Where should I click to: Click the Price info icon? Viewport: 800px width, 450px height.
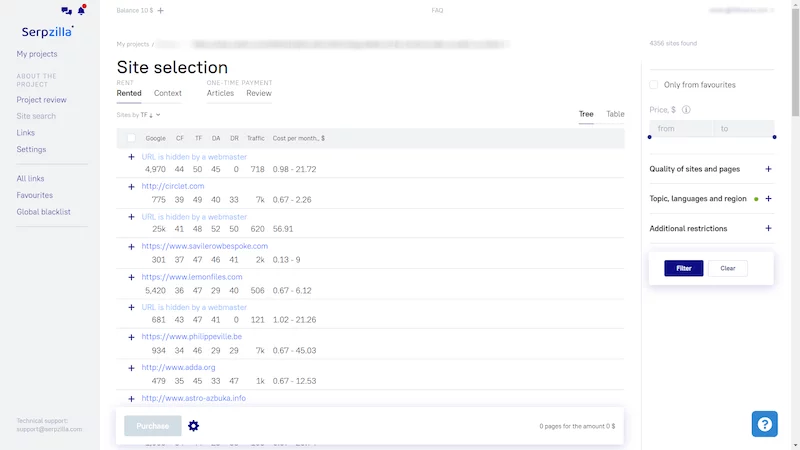click(x=686, y=110)
